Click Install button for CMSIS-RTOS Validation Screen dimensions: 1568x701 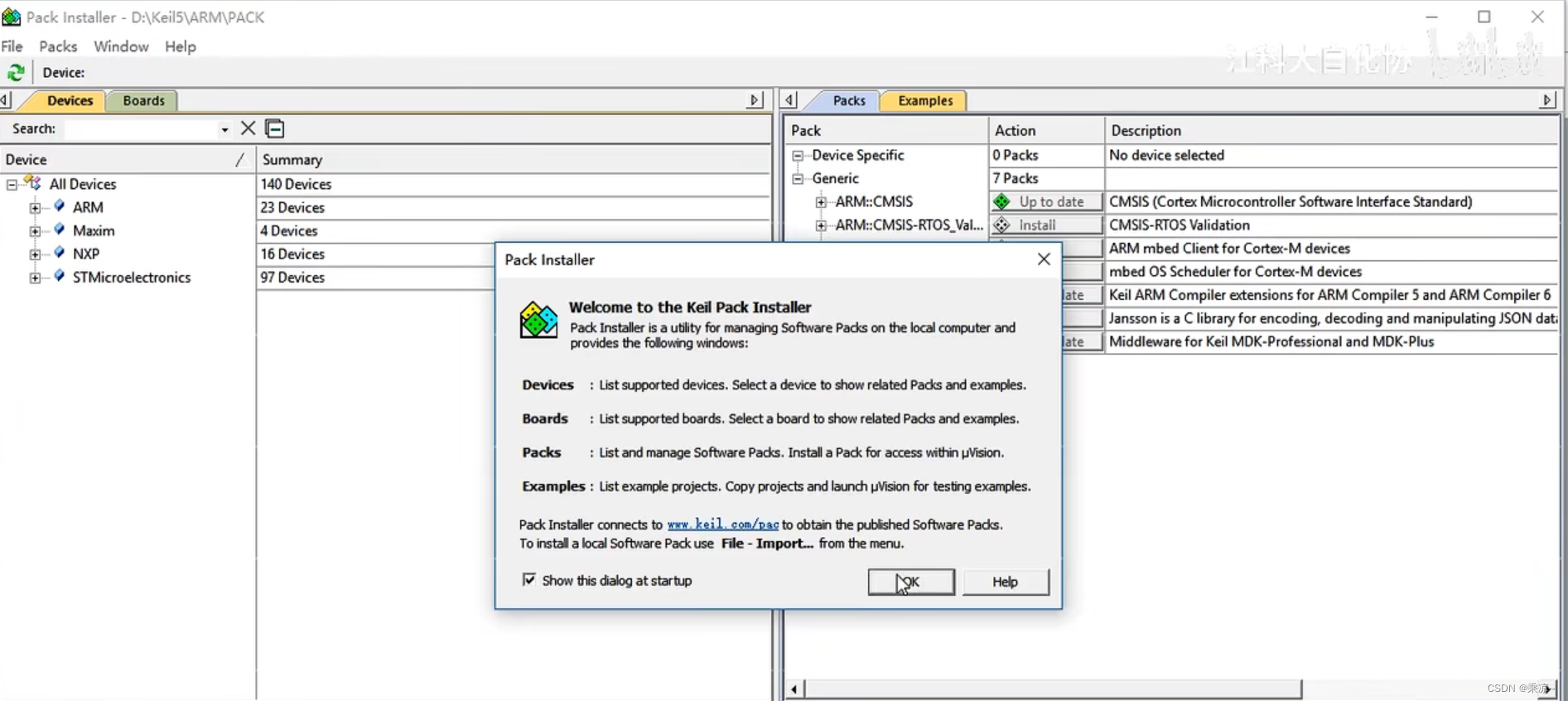[x=1046, y=225]
